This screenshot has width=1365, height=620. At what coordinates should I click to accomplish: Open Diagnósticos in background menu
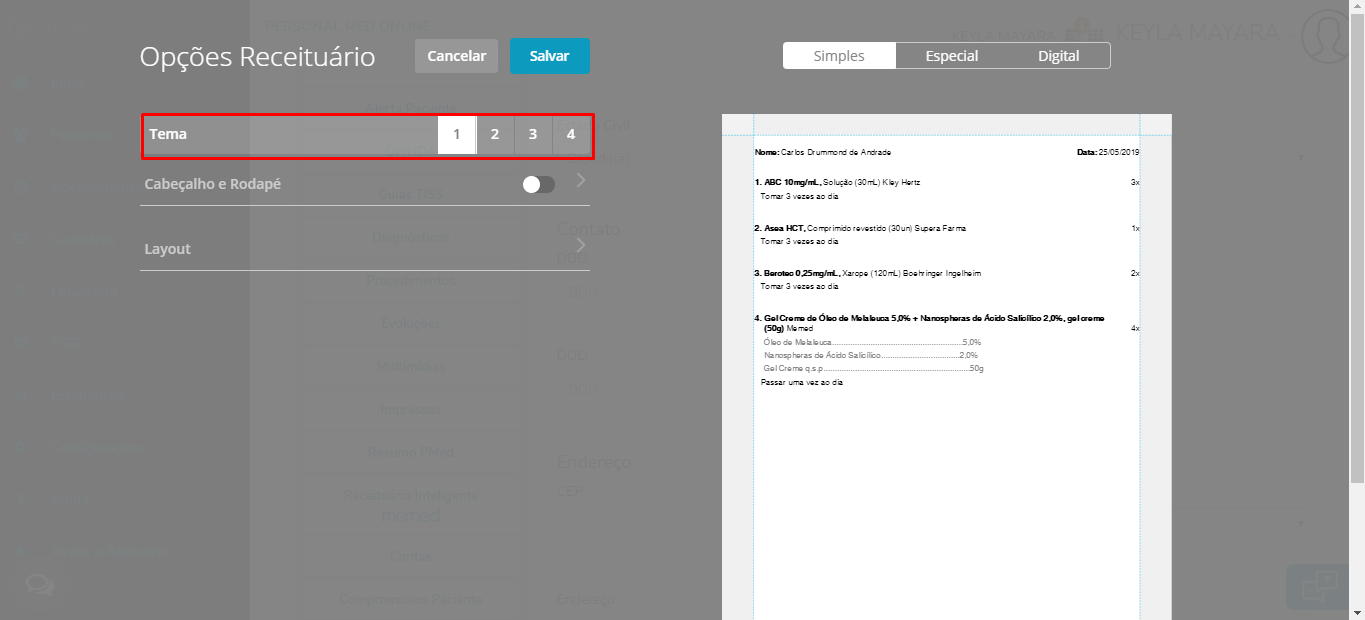point(410,237)
